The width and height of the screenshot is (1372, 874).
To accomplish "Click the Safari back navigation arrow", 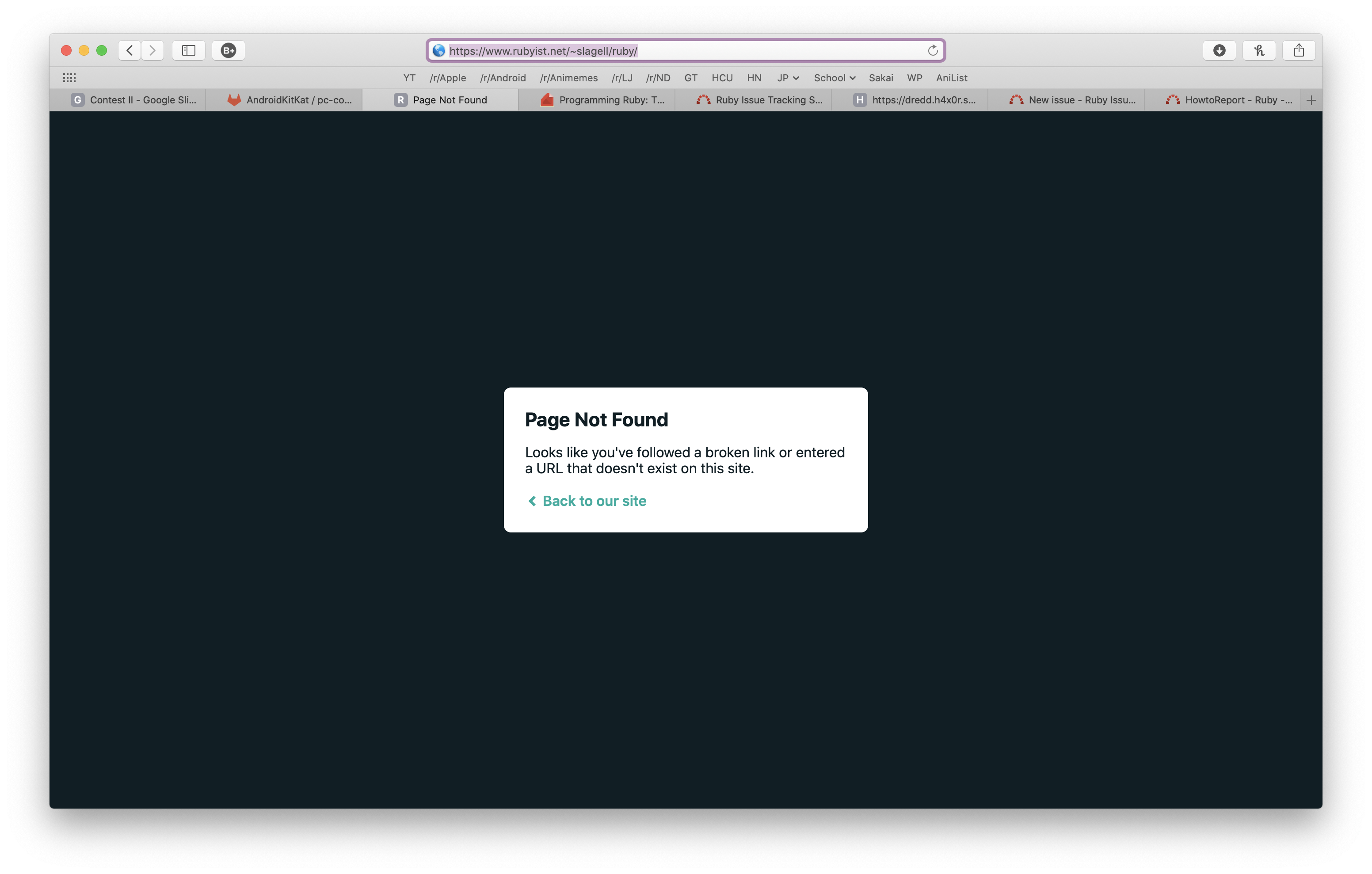I will pos(130,50).
